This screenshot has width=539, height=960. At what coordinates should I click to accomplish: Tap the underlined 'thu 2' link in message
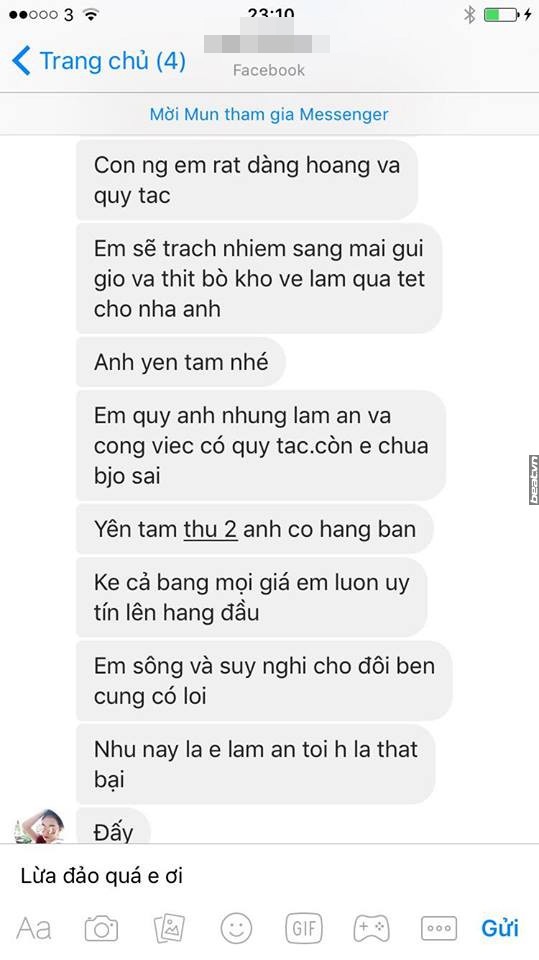pos(210,529)
